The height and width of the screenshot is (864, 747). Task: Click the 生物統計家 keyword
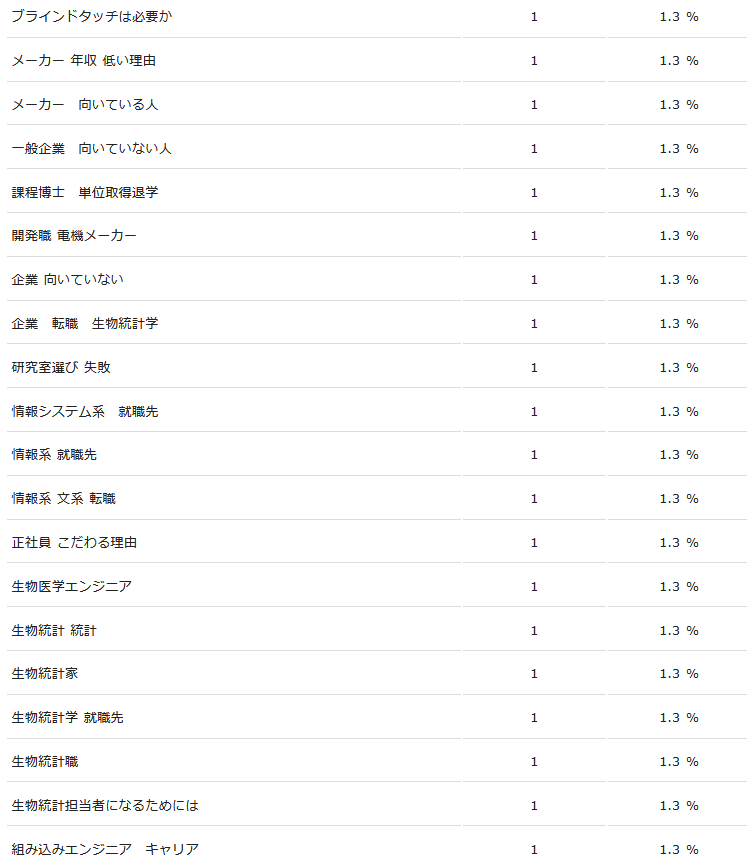45,673
